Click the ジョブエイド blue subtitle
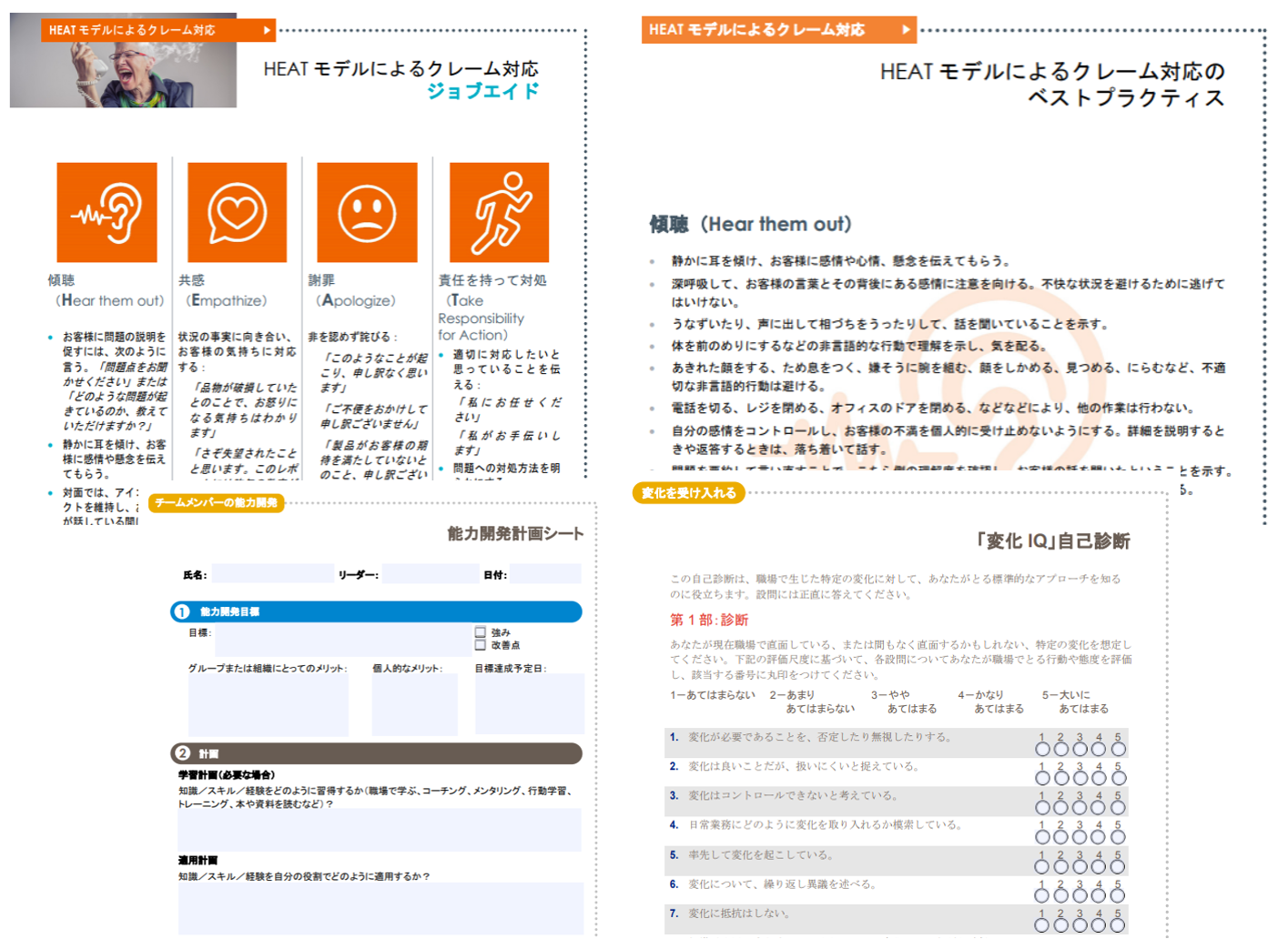 pyautogui.click(x=483, y=91)
